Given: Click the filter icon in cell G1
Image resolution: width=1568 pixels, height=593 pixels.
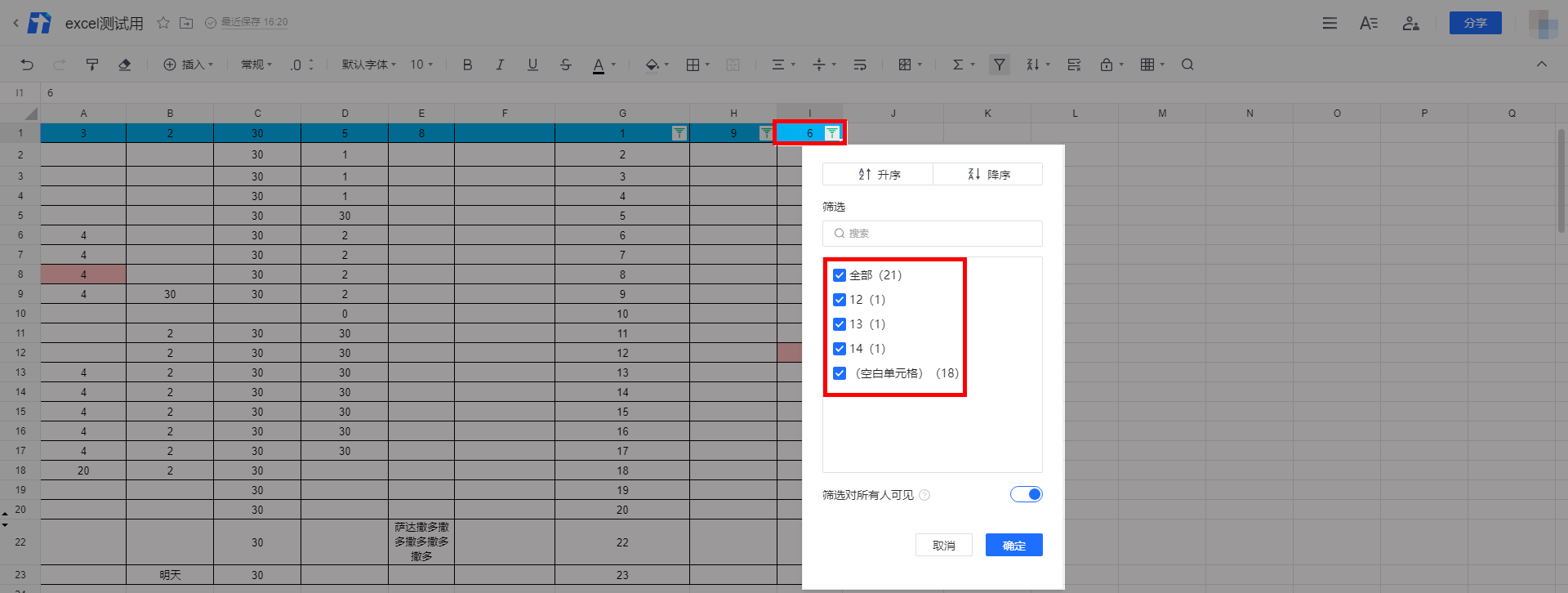Looking at the screenshot, I should [679, 133].
